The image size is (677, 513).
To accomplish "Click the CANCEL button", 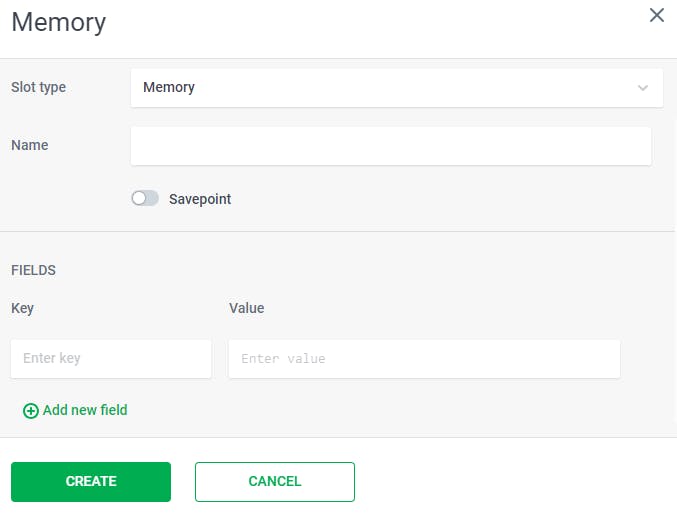I will pyautogui.click(x=275, y=482).
